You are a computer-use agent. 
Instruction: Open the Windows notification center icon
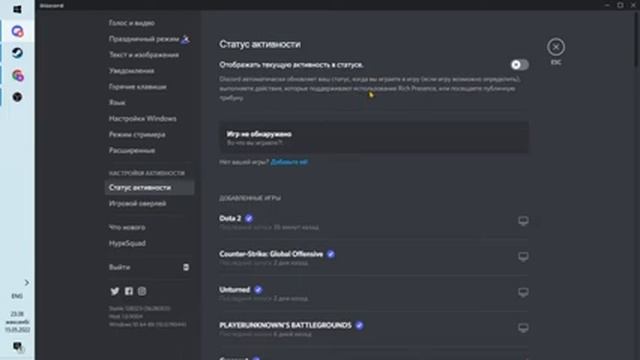[x=17, y=347]
